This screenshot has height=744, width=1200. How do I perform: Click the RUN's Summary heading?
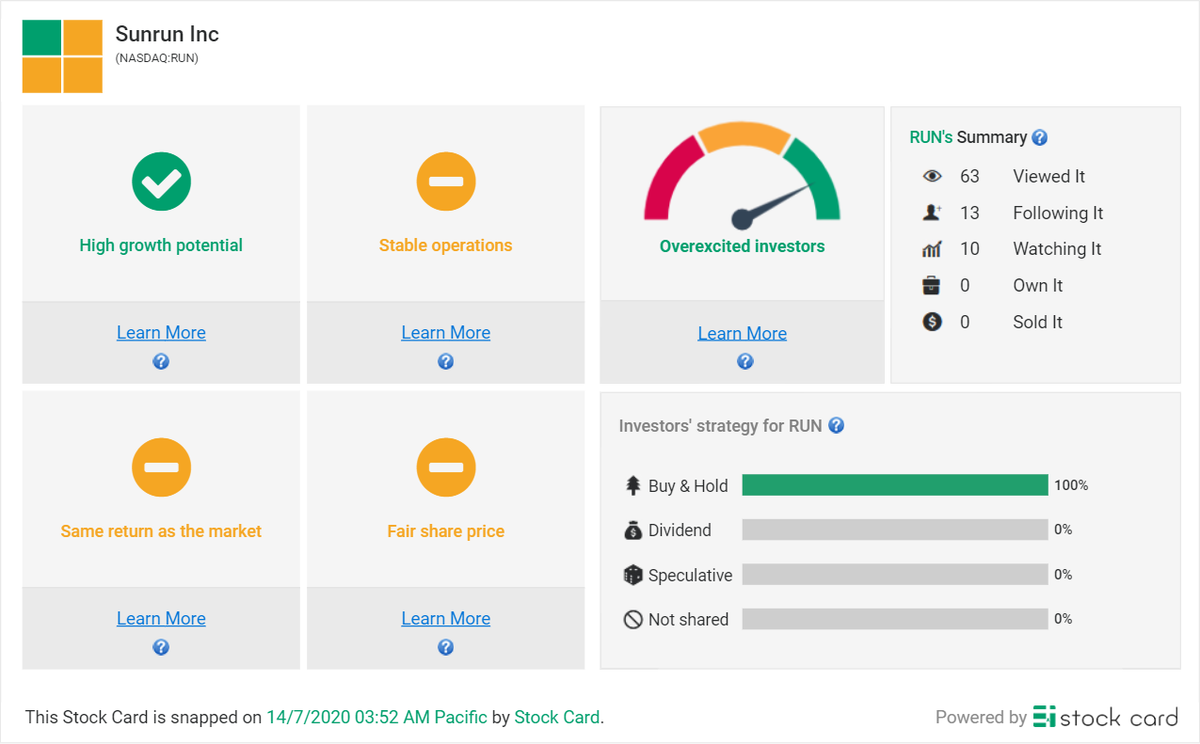coord(968,138)
